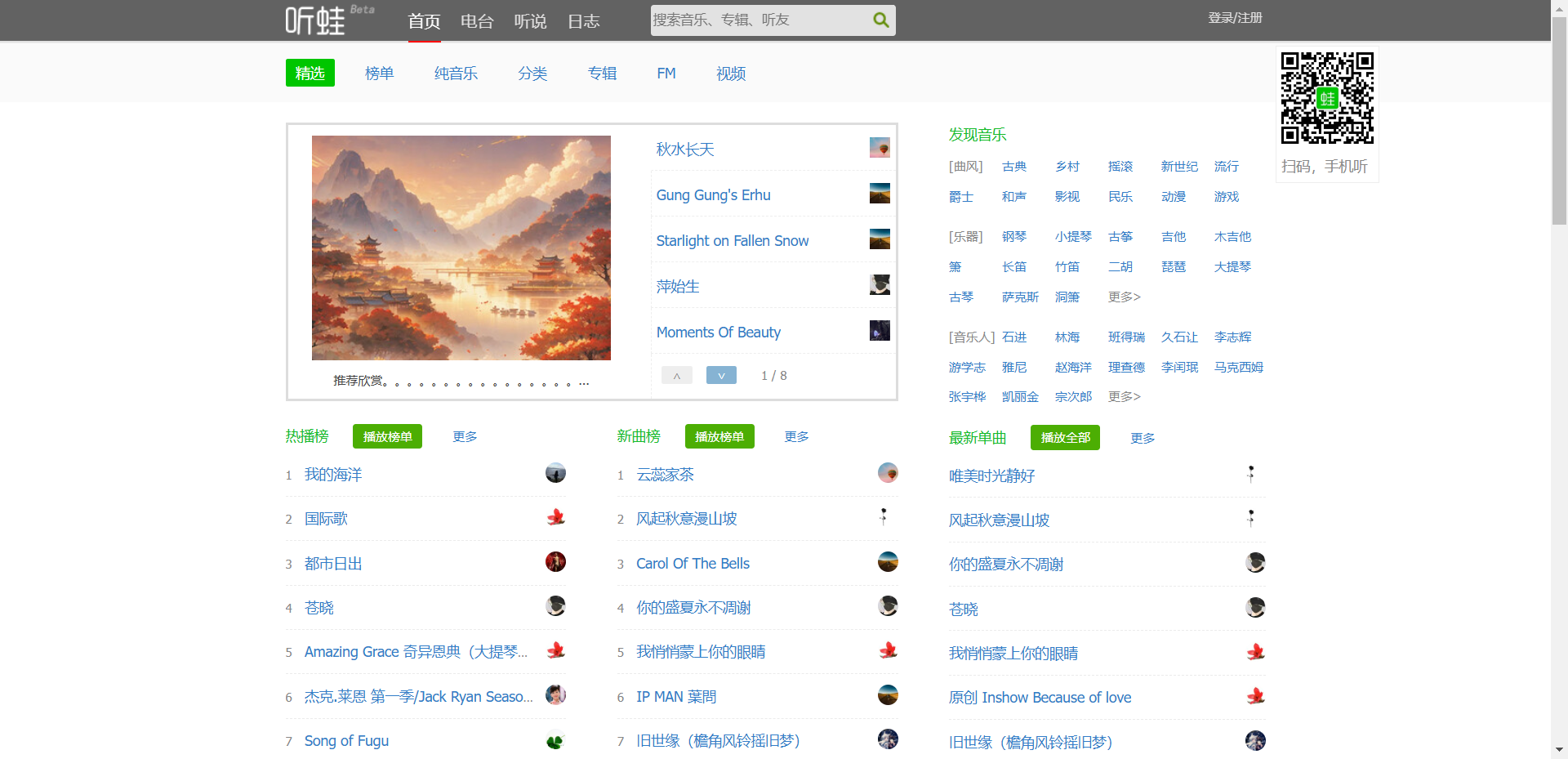Click the search magnifier icon
The image size is (1568, 759).
pyautogui.click(x=880, y=20)
